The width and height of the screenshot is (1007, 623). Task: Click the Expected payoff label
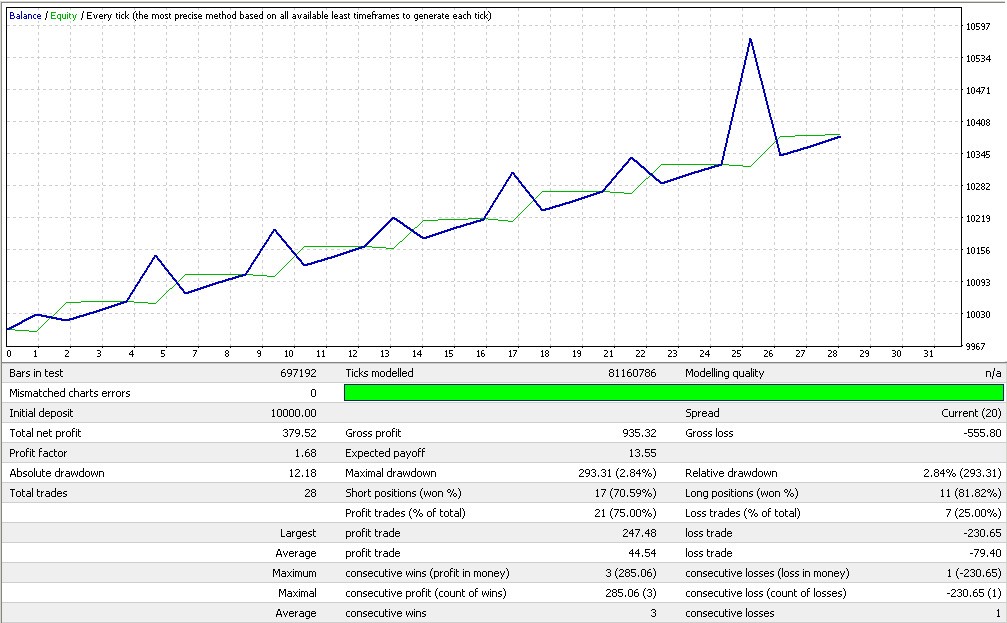385,453
